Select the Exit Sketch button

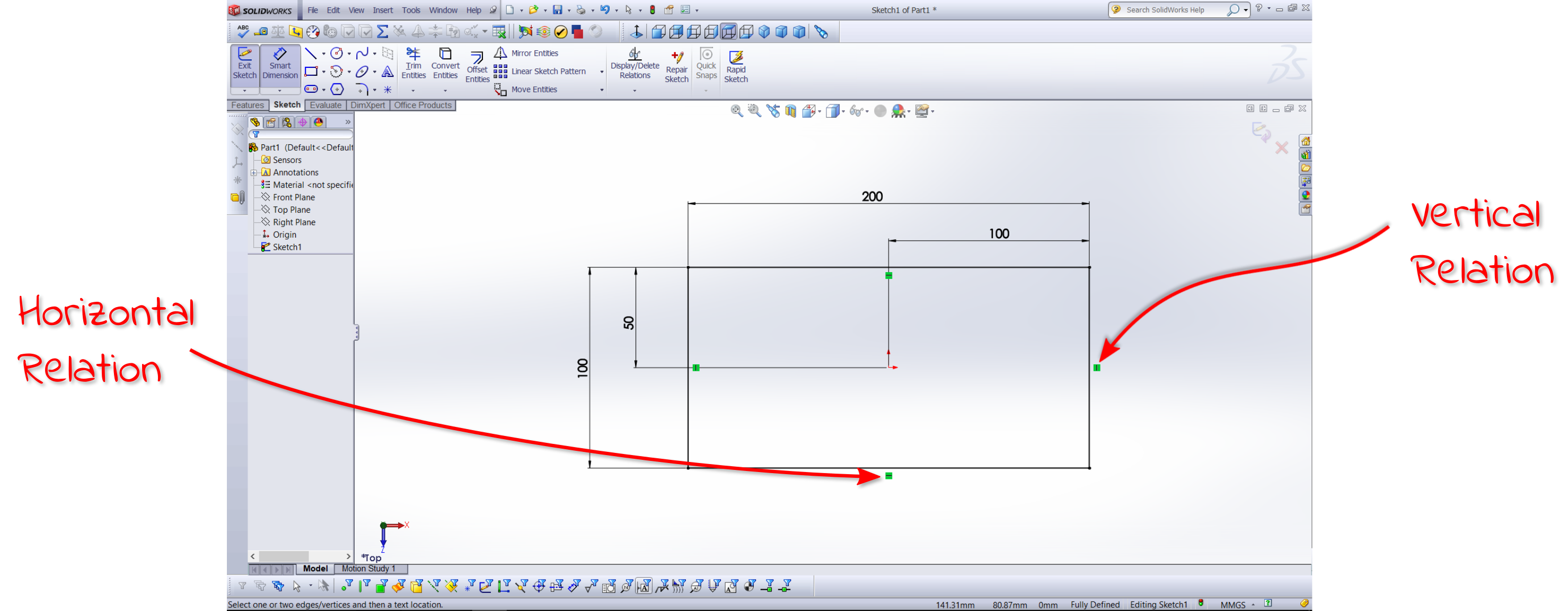click(x=244, y=64)
